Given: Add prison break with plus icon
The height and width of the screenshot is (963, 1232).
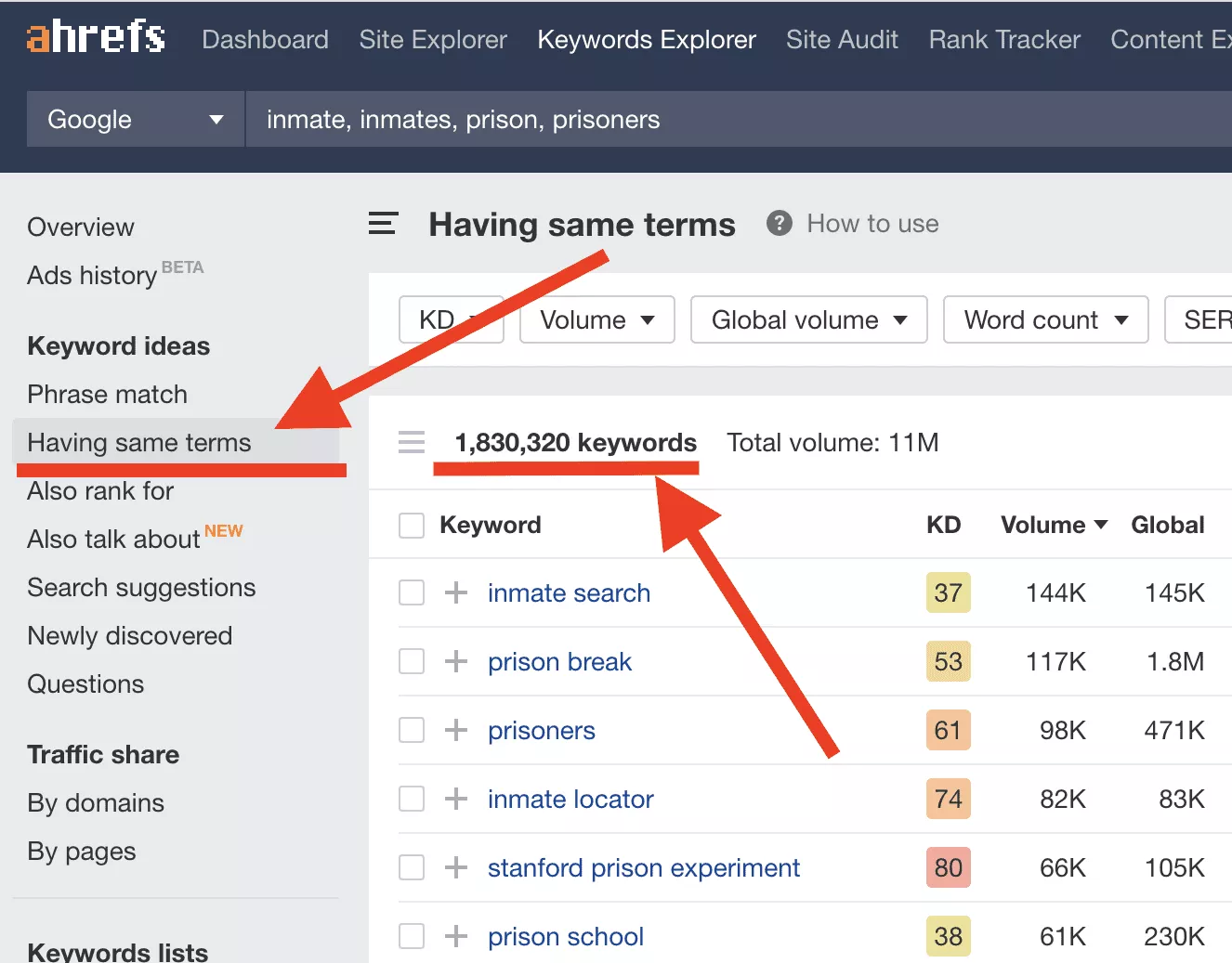Looking at the screenshot, I should 455,661.
